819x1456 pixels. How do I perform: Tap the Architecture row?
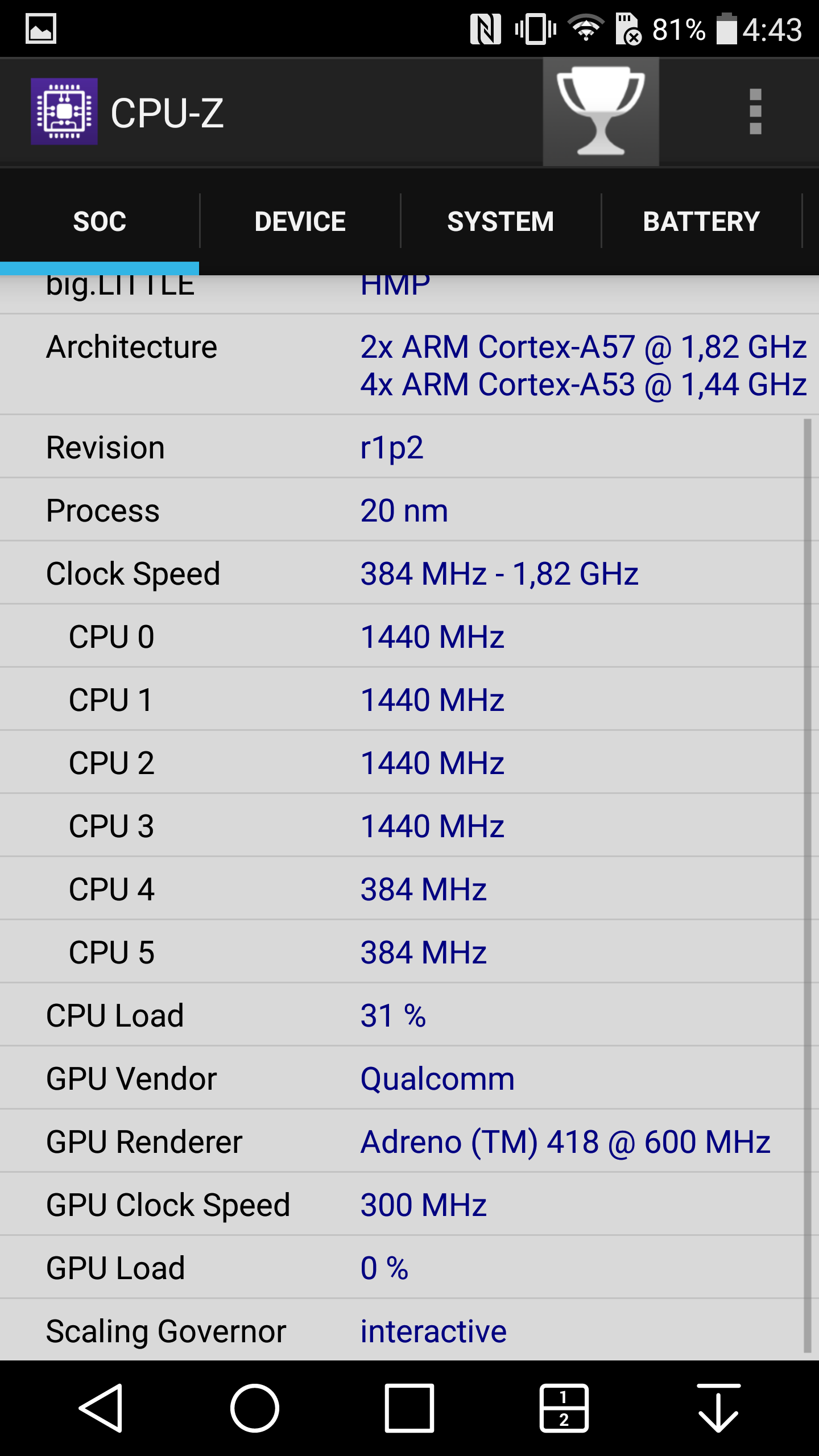[x=409, y=365]
